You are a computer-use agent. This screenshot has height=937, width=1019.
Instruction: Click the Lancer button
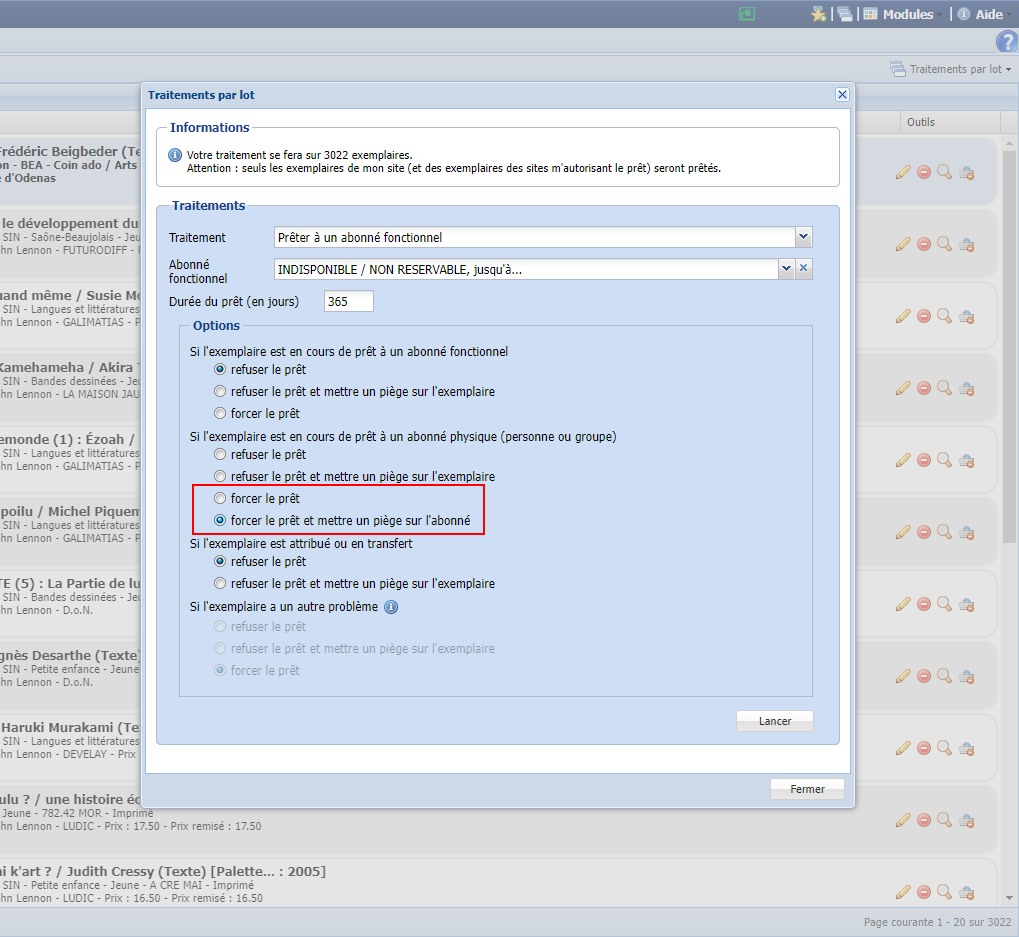[x=774, y=721]
